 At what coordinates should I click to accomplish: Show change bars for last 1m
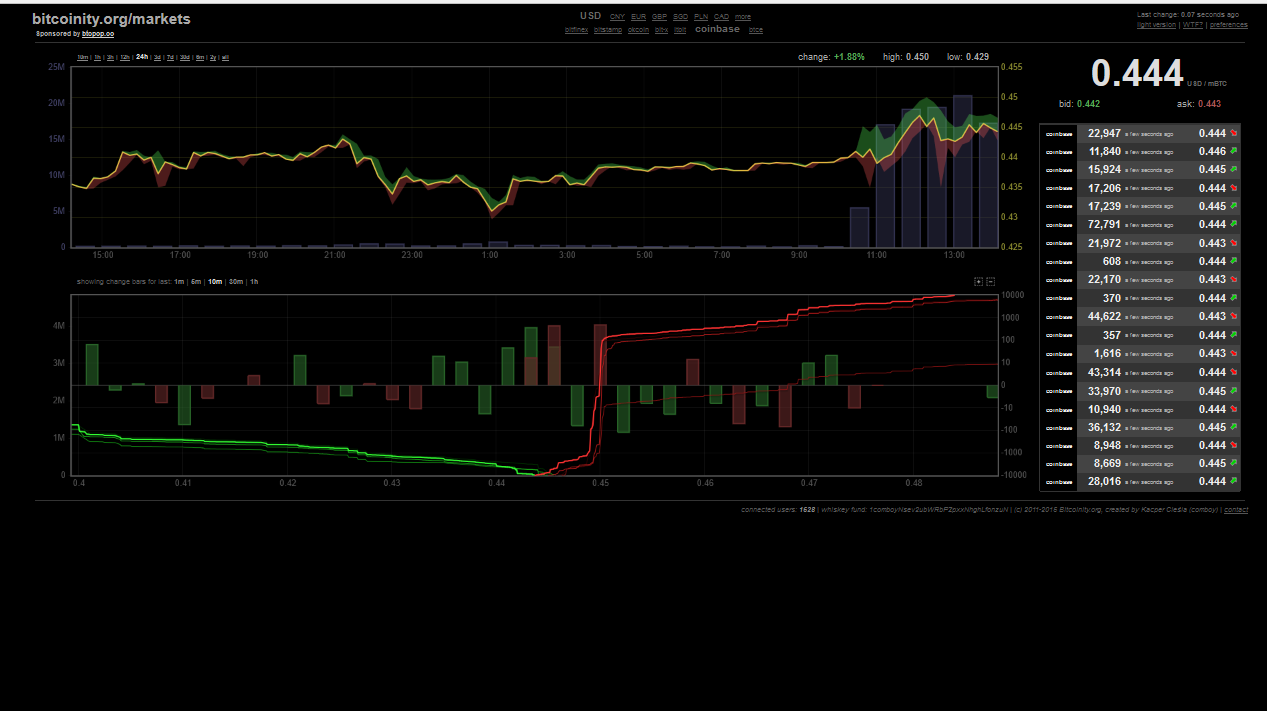pos(179,282)
